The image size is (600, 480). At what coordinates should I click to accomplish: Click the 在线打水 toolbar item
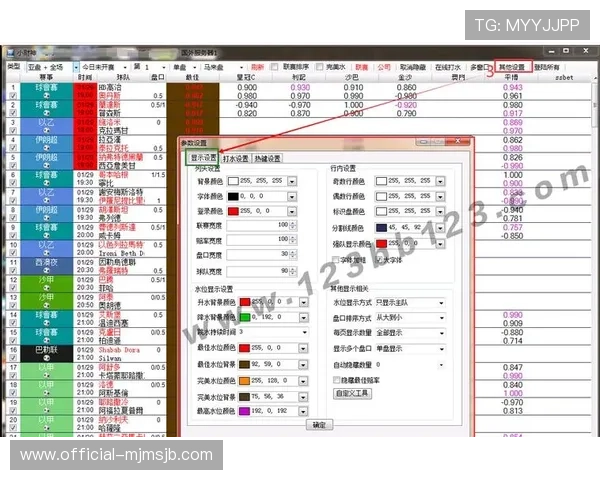446,66
